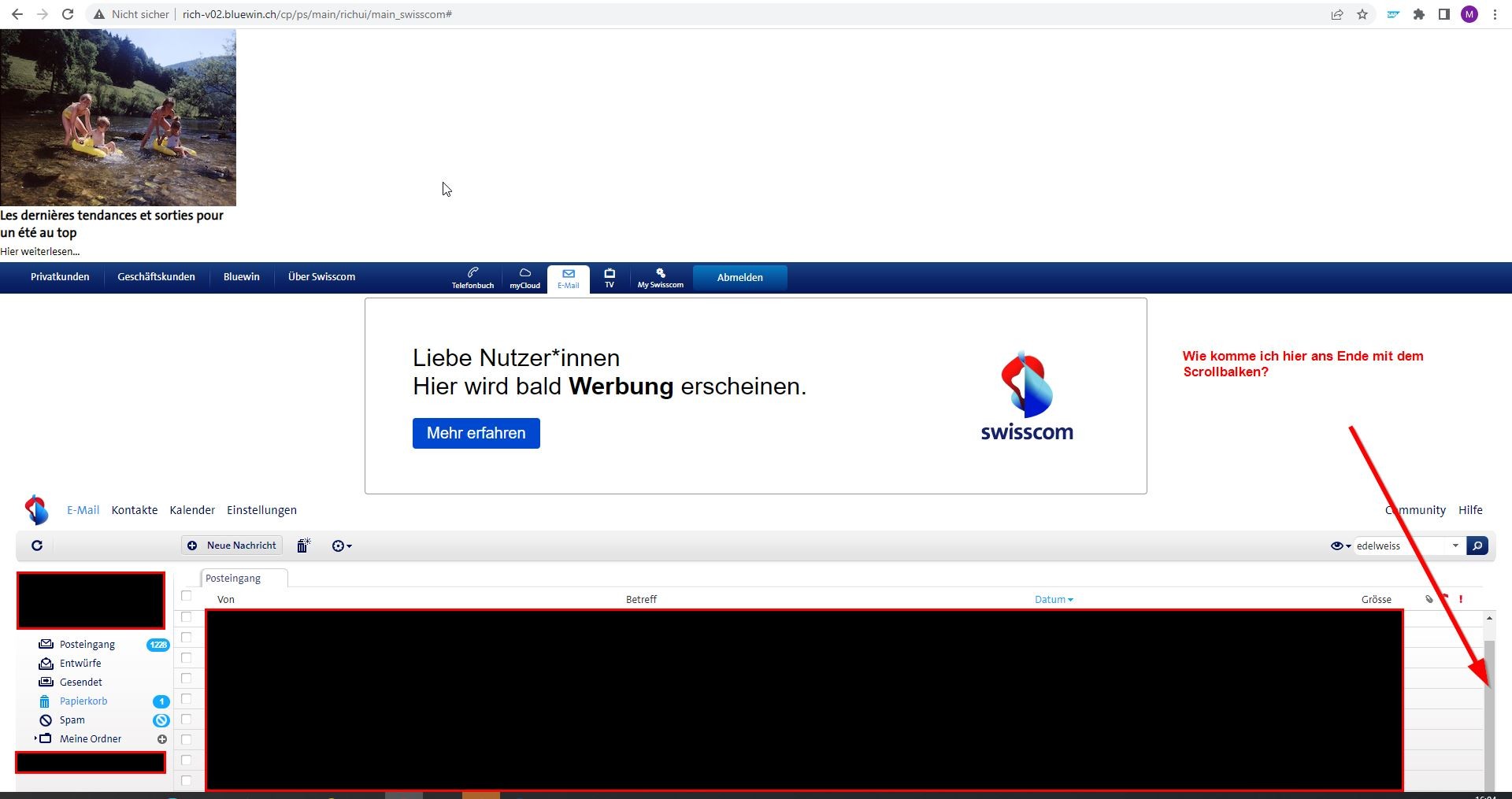Expand the Meine Ordner folder tree

coord(35,738)
